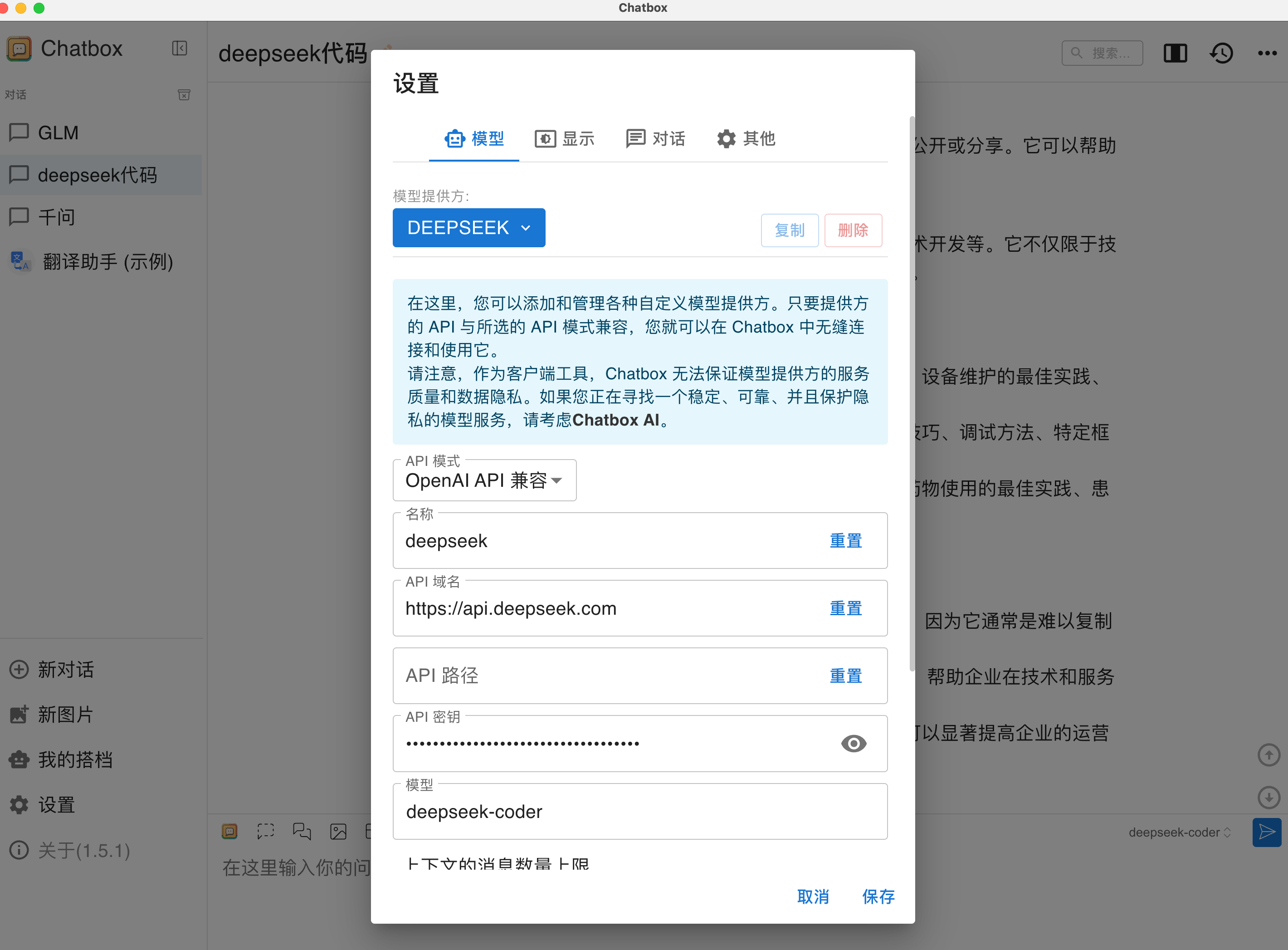This screenshot has width=1288, height=950.
Task: Open the history clock icon in header
Action: click(1221, 53)
